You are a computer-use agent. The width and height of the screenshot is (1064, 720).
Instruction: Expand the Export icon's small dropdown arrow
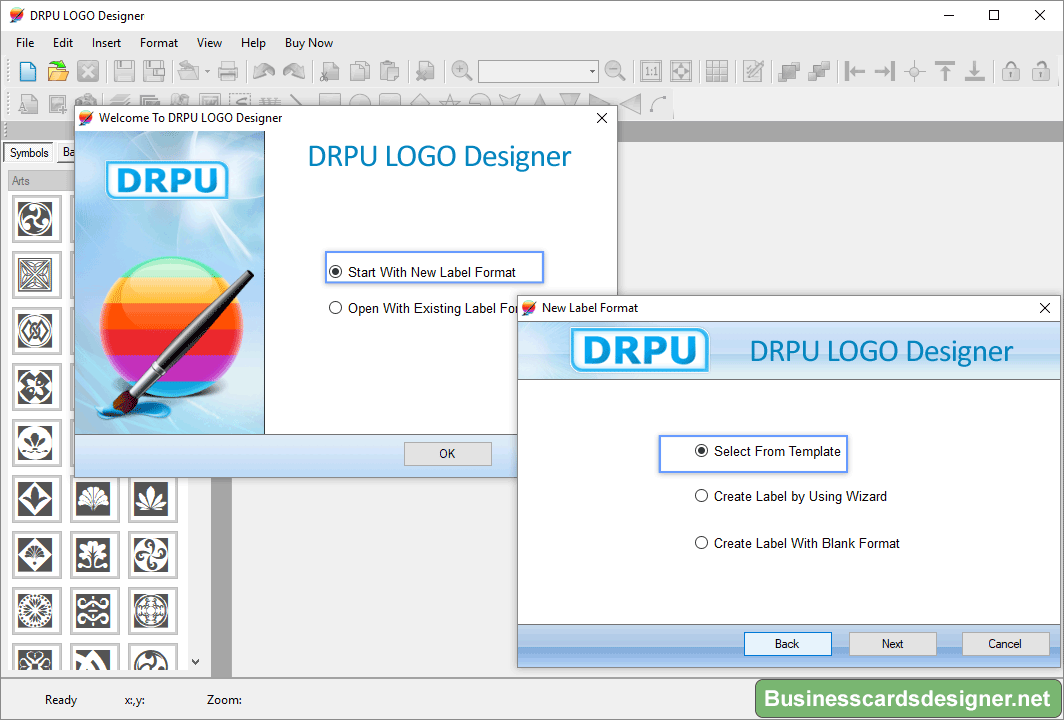207,71
